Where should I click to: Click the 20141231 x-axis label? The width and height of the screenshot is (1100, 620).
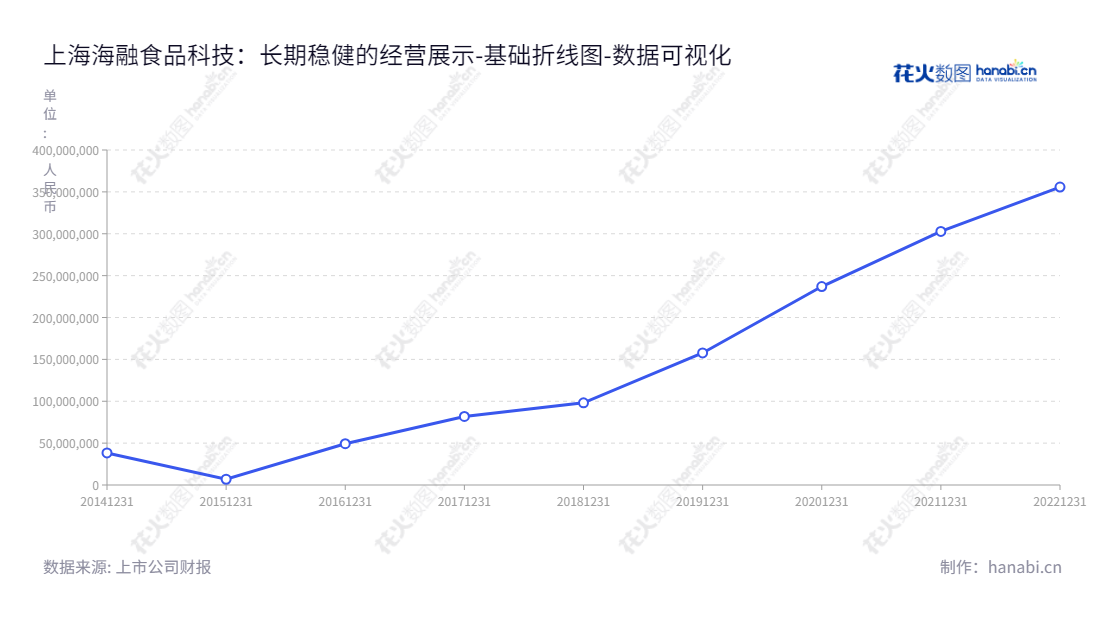107,502
